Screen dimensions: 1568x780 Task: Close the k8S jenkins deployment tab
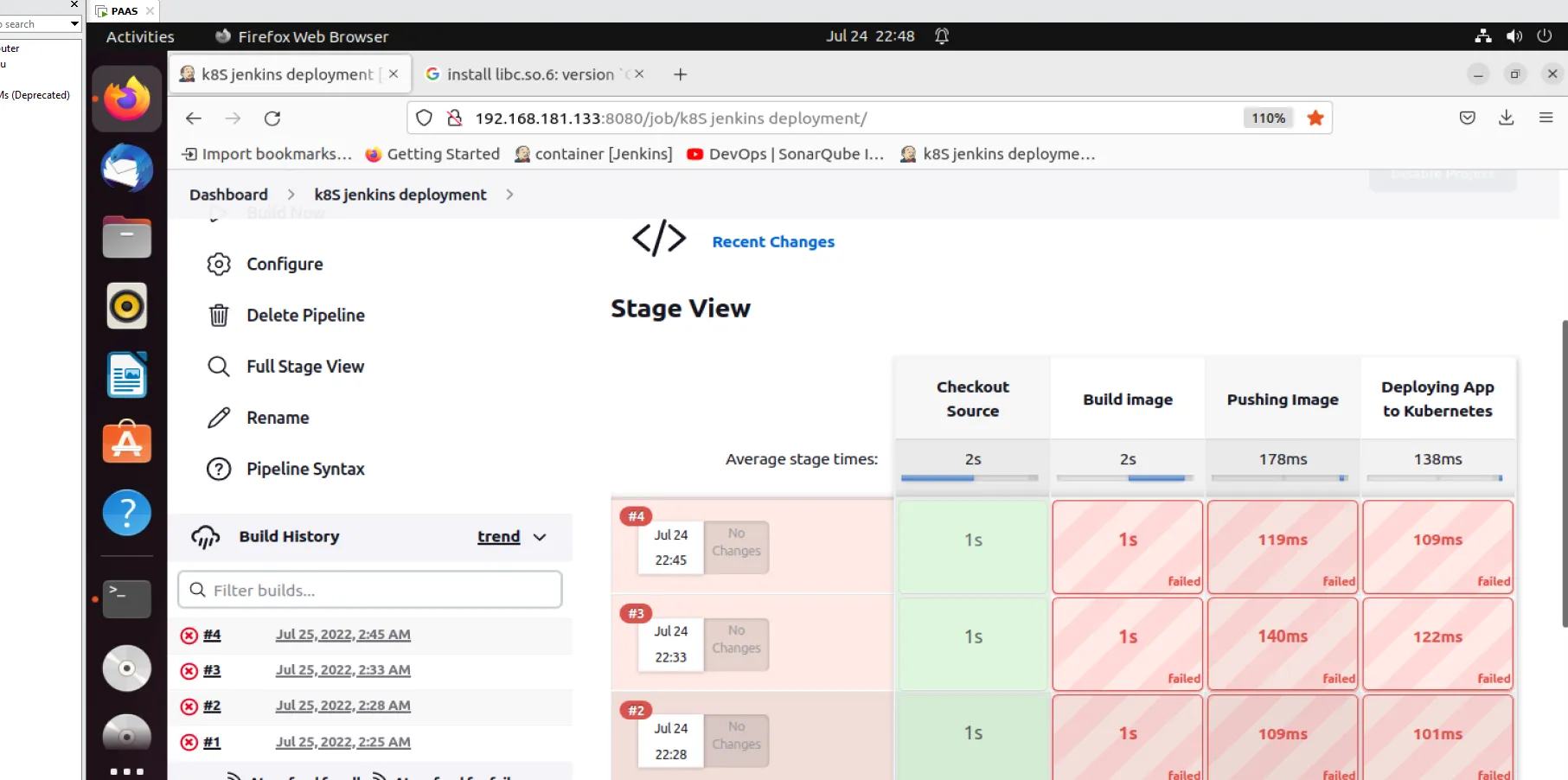(x=394, y=74)
